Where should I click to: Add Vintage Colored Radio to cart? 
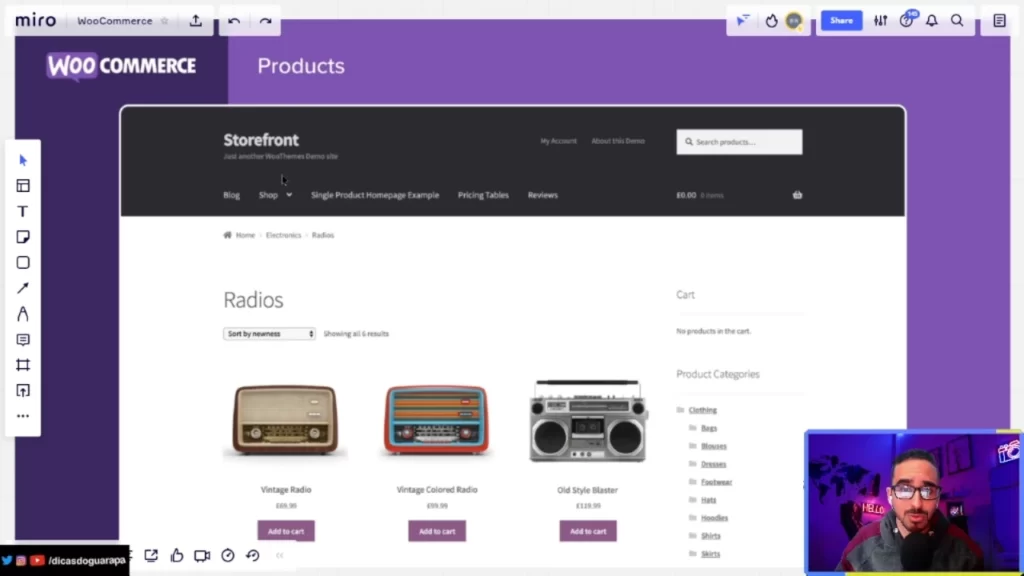coord(437,531)
